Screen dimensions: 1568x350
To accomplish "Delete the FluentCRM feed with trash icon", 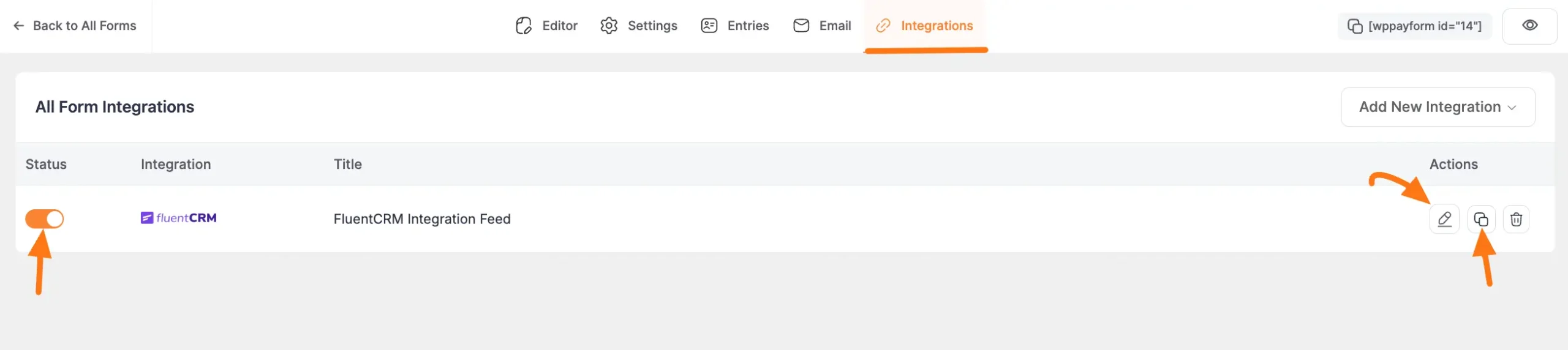I will coord(1516,219).
